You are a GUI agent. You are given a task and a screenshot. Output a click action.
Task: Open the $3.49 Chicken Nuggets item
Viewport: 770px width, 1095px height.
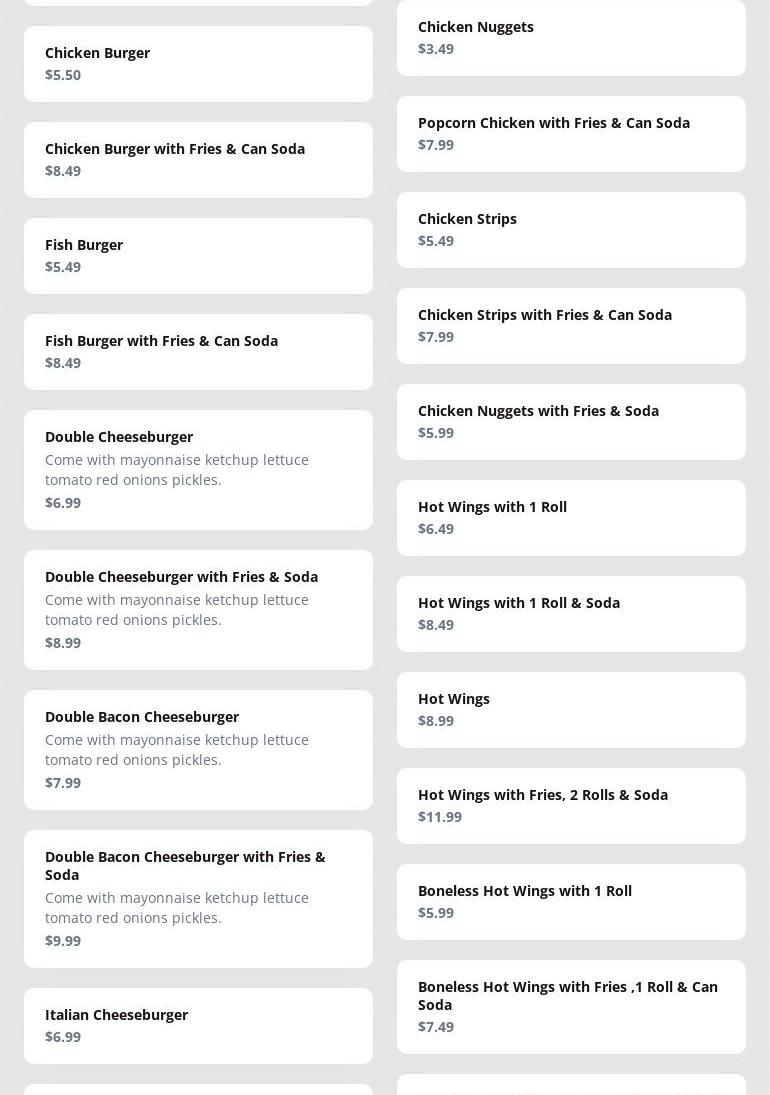[571, 37]
